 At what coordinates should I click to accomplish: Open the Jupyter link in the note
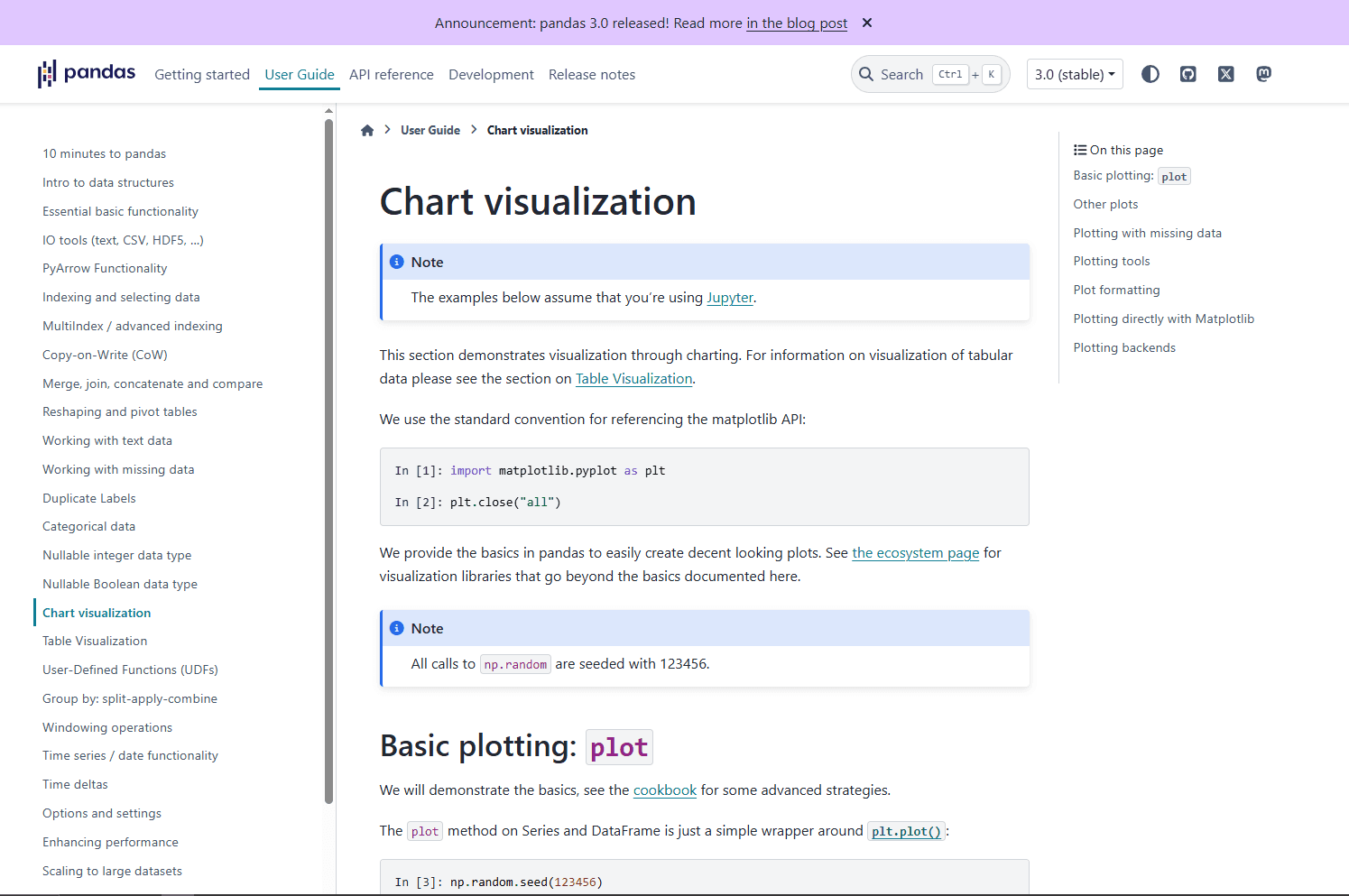click(730, 297)
